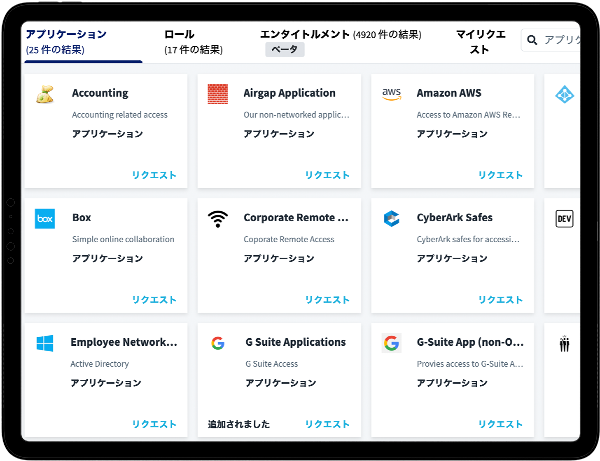Click the CyberArk Safes cube icon
Screen dimensions: 600x461
(391, 218)
